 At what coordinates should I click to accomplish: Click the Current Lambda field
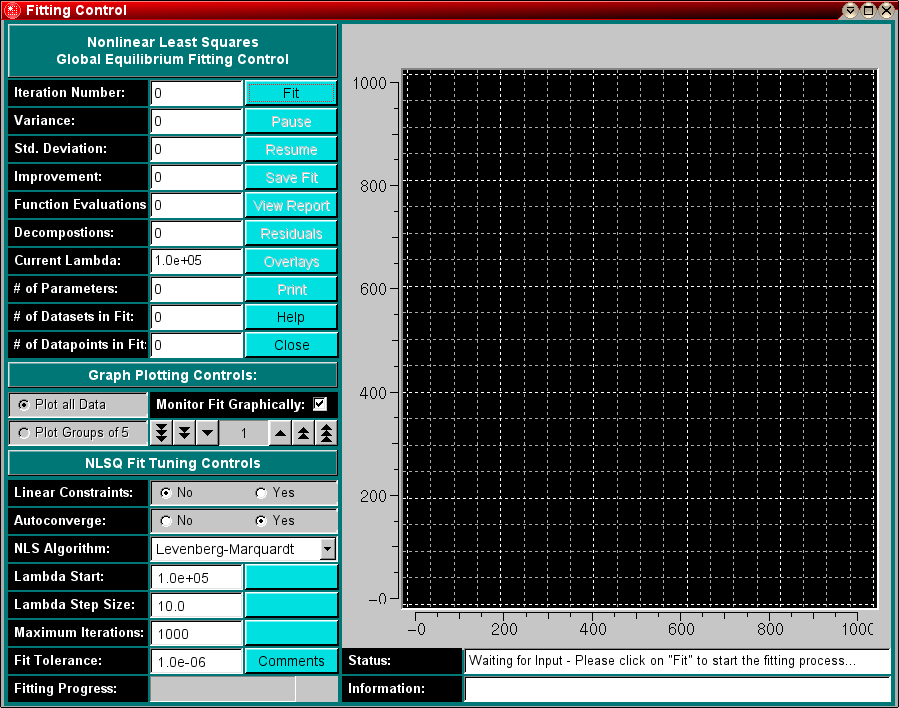pos(197,261)
